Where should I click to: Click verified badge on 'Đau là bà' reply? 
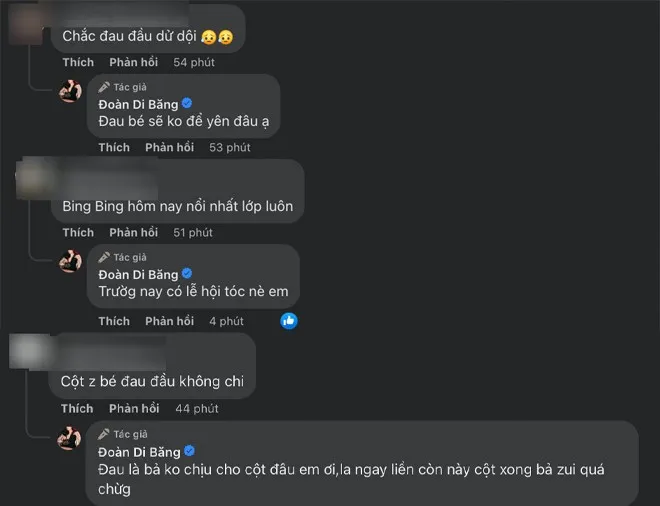[x=186, y=451]
